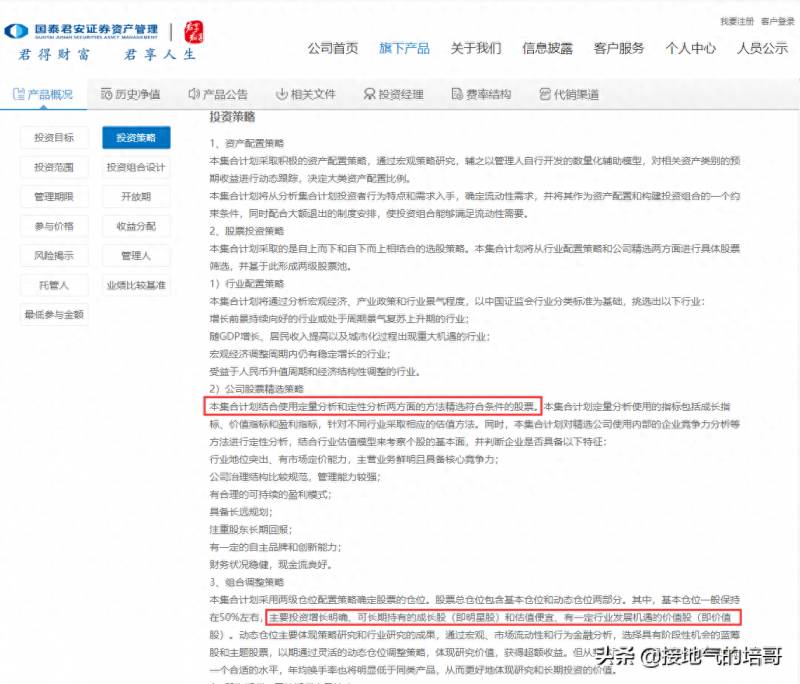Click the 客户登录 link
Image resolution: width=800 pixels, height=684 pixels.
coord(778,21)
